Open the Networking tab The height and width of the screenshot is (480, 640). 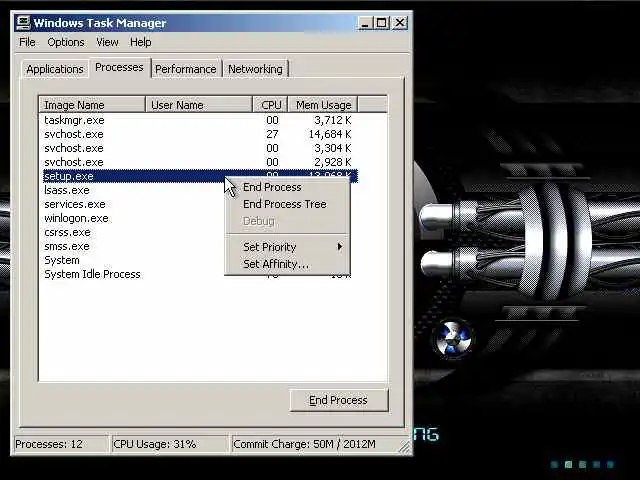(255, 69)
